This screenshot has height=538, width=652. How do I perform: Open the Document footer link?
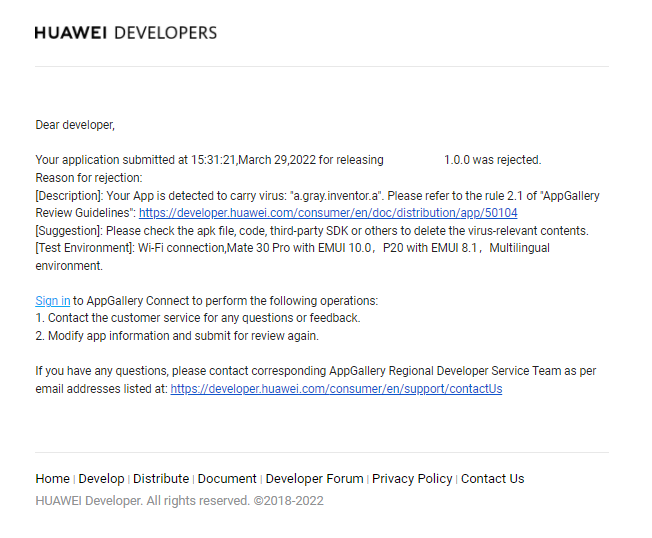pyautogui.click(x=227, y=479)
